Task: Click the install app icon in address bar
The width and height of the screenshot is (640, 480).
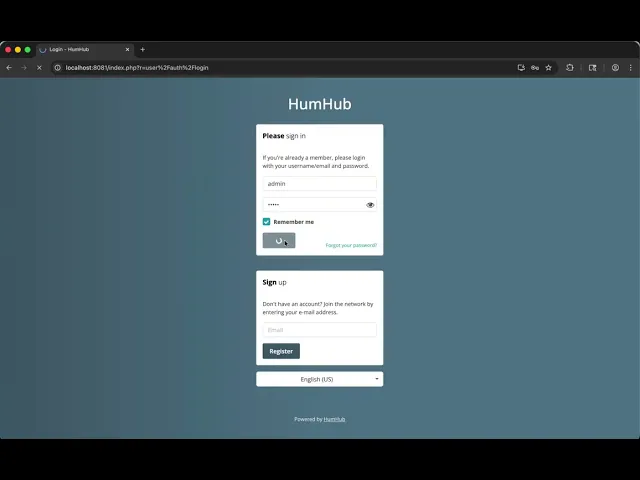Action: pyautogui.click(x=521, y=68)
